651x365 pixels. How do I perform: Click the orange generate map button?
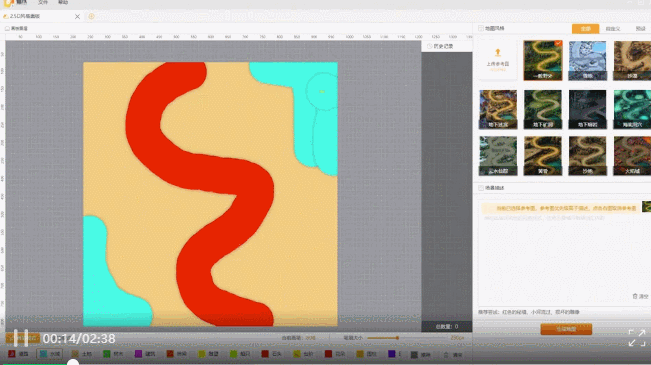click(566, 329)
